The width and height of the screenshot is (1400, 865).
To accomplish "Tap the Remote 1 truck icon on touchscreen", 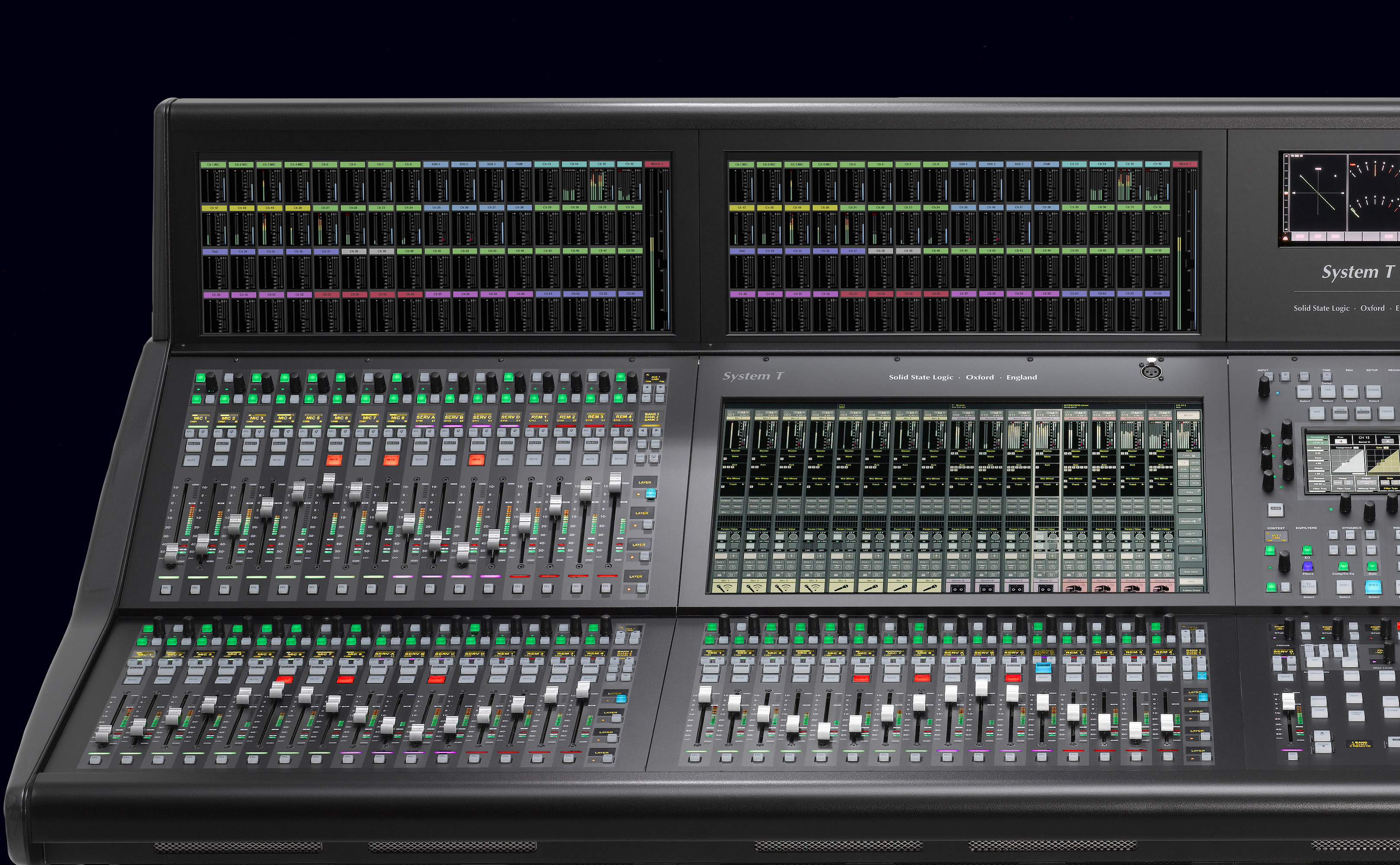I will click(1075, 587).
